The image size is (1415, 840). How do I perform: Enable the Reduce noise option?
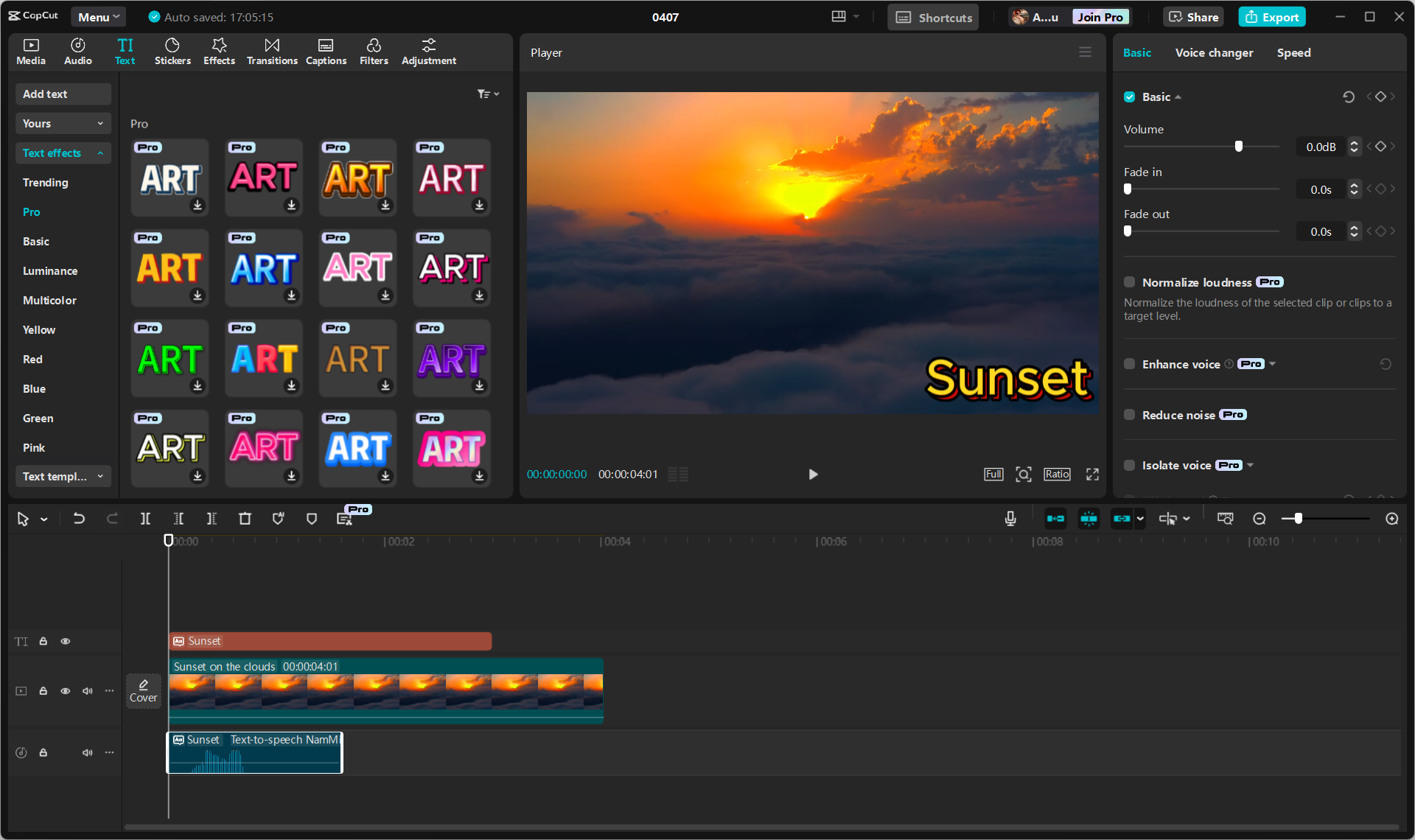point(1129,414)
